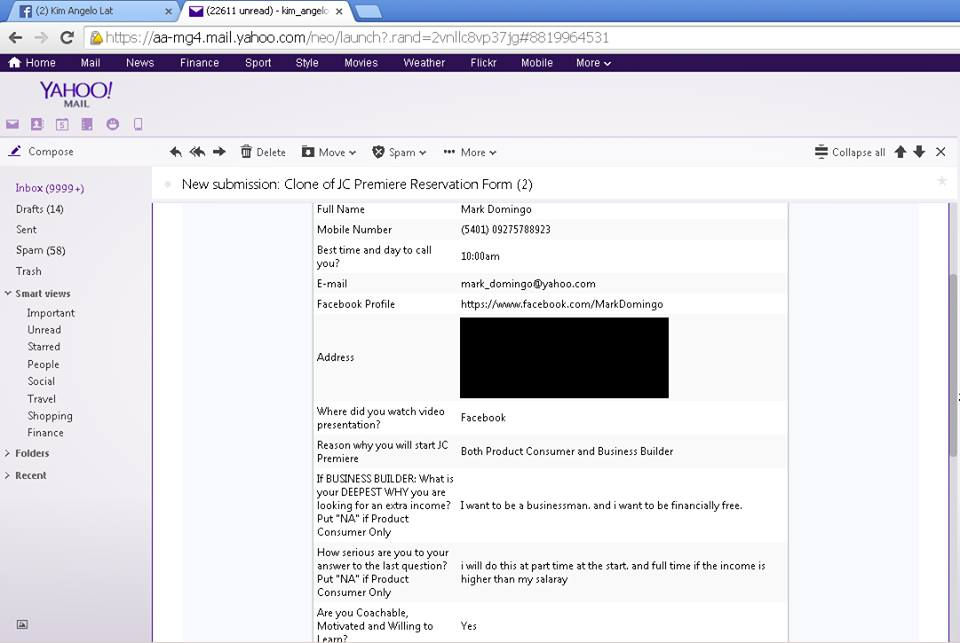Open Sport in the navigation bar
Image resolution: width=960 pixels, height=643 pixels.
coord(258,63)
